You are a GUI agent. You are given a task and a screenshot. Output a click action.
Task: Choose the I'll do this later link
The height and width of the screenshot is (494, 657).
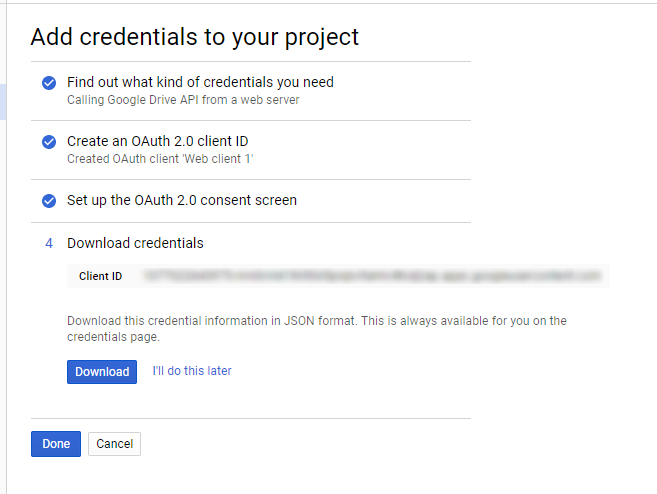pyautogui.click(x=192, y=371)
